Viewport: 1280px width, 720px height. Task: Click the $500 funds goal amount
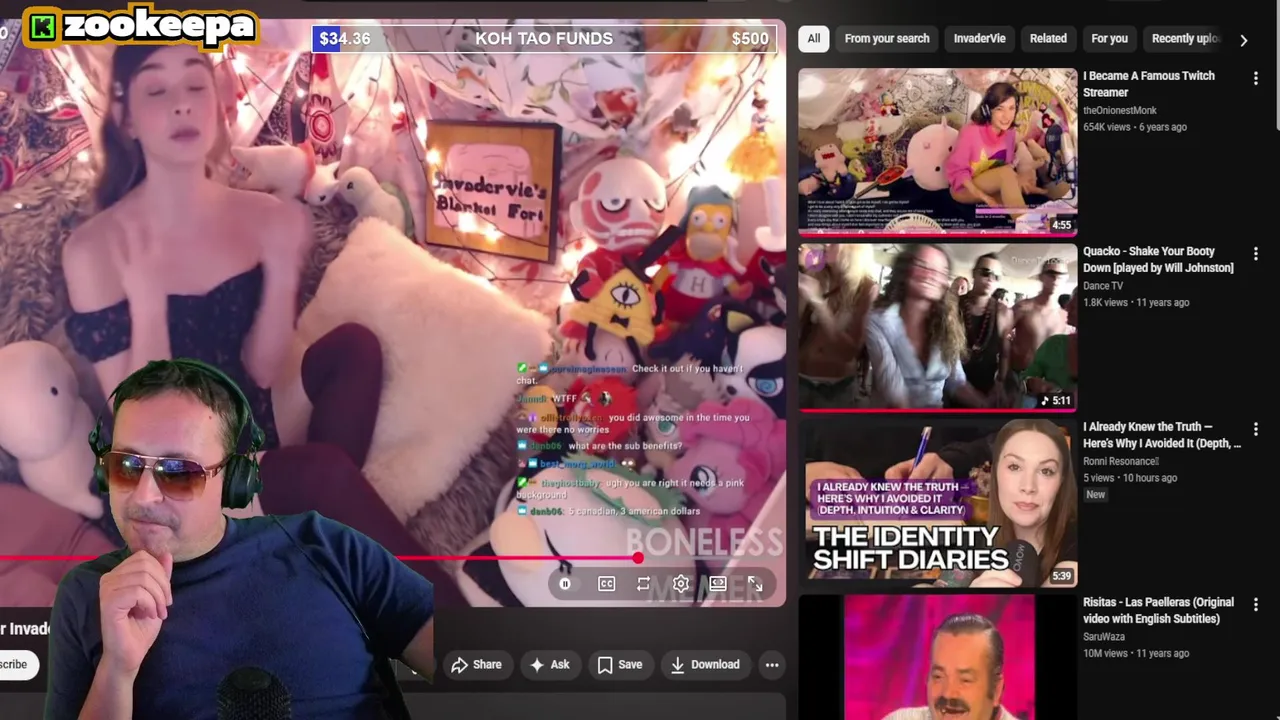point(750,39)
